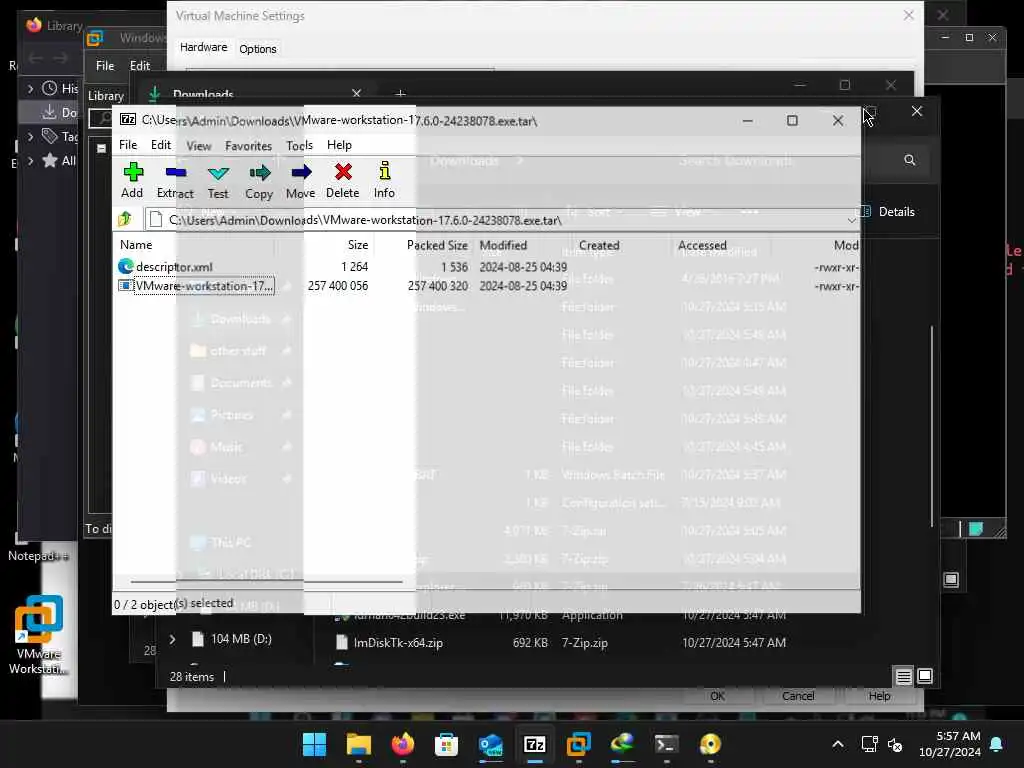Click OK in Virtual Machine Settings
This screenshot has width=1024, height=768.
(717, 696)
